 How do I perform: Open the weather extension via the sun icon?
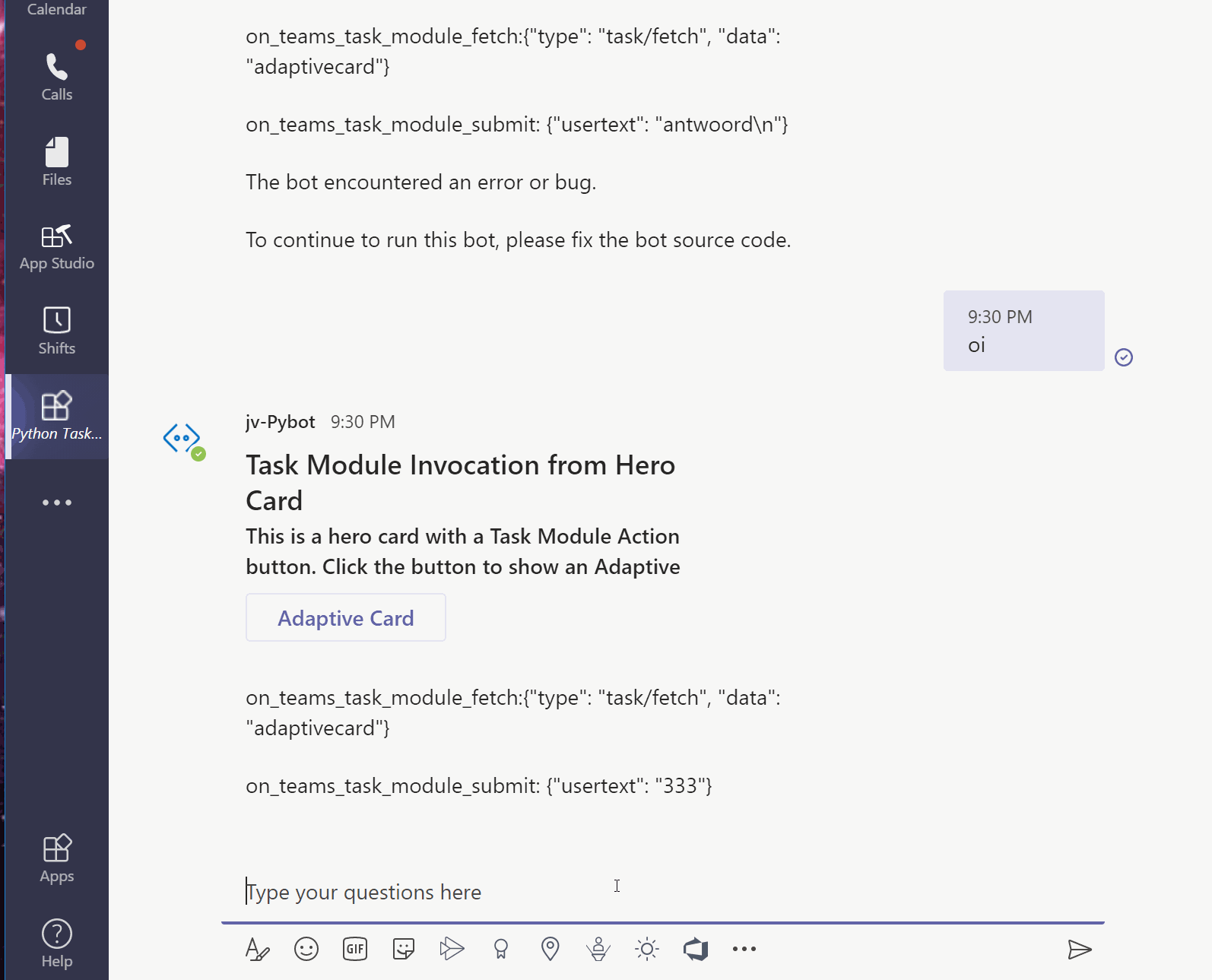click(x=647, y=949)
